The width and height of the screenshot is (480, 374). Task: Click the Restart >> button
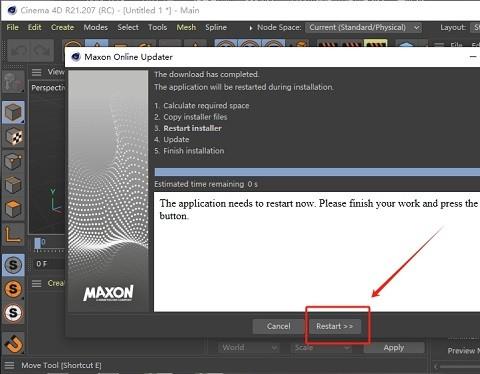(335, 326)
